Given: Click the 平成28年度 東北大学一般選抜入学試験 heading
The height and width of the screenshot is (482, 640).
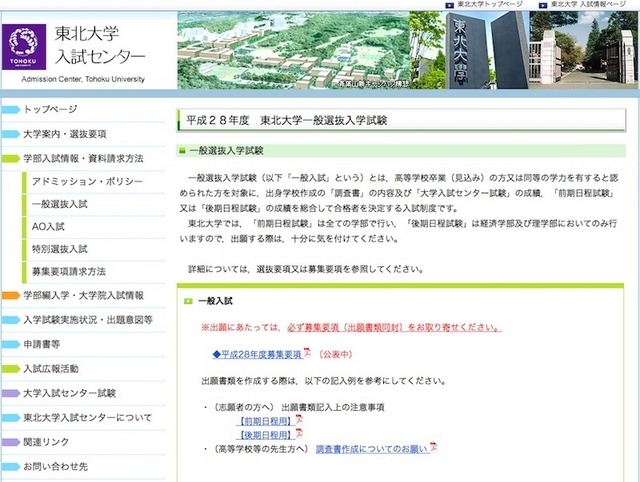Looking at the screenshot, I should (287, 120).
